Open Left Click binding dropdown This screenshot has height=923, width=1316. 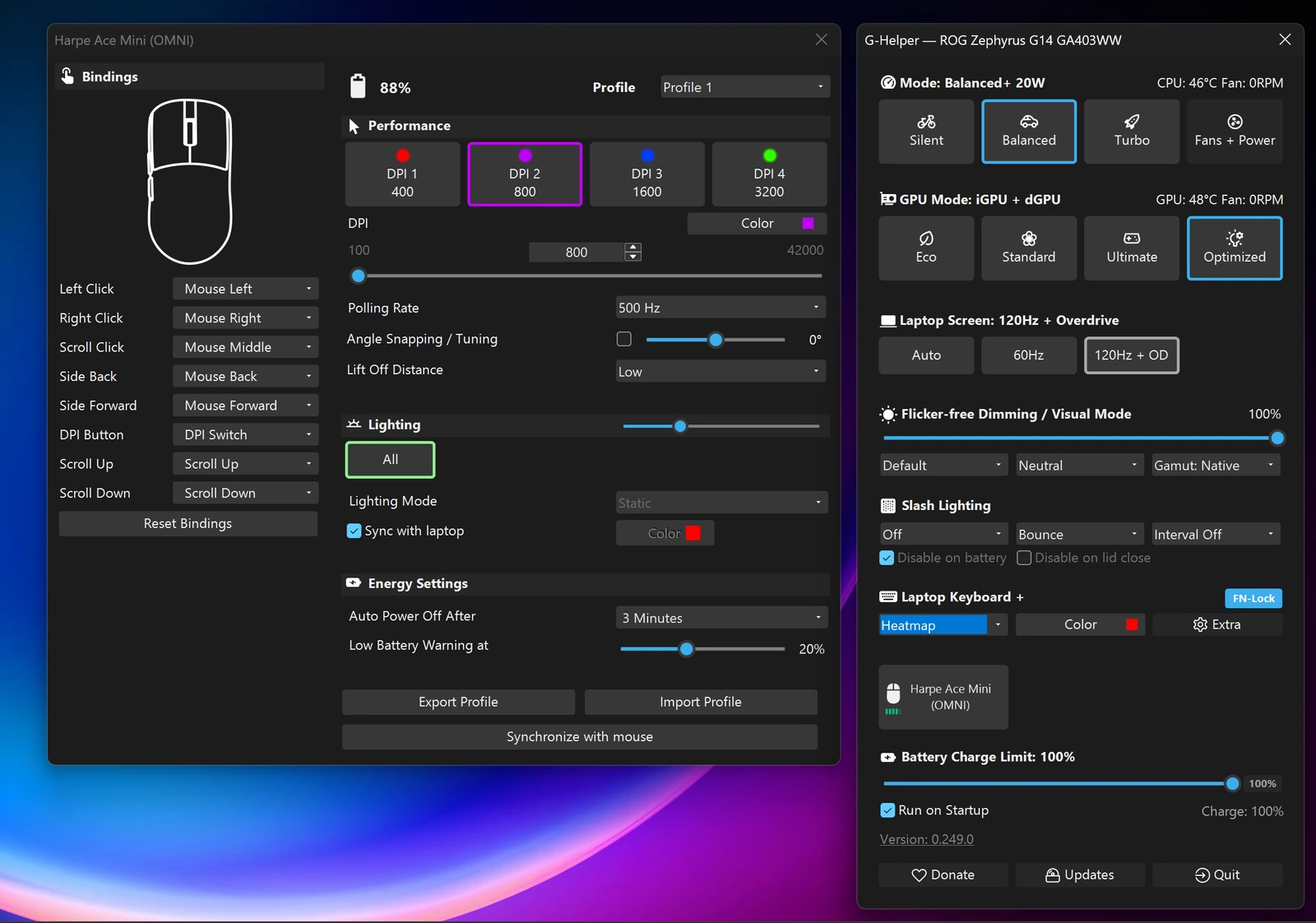(x=245, y=289)
